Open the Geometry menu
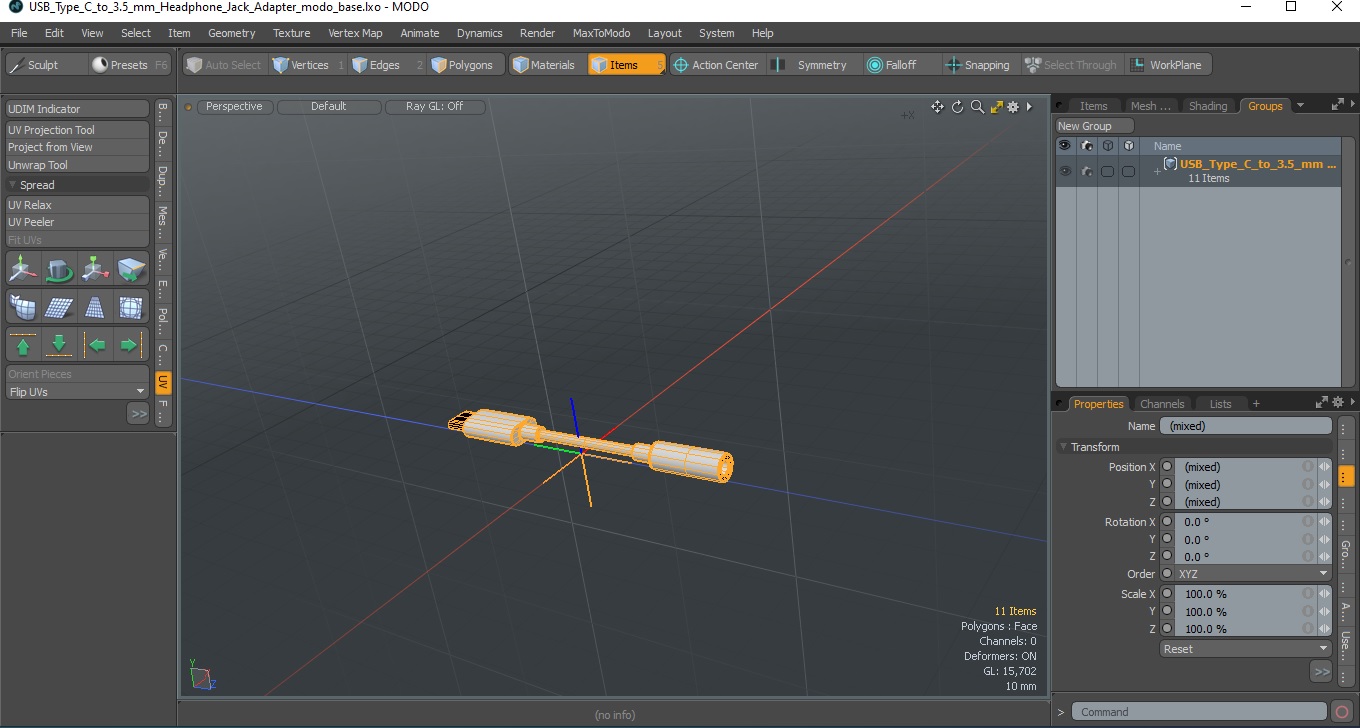The height and width of the screenshot is (728, 1360). tap(232, 33)
